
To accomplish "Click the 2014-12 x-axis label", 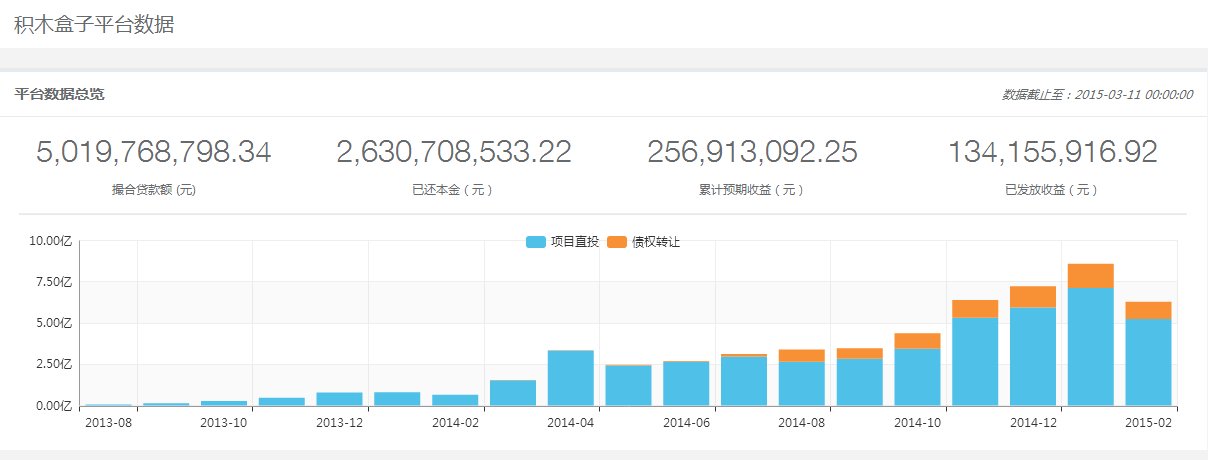I will coord(1034,423).
